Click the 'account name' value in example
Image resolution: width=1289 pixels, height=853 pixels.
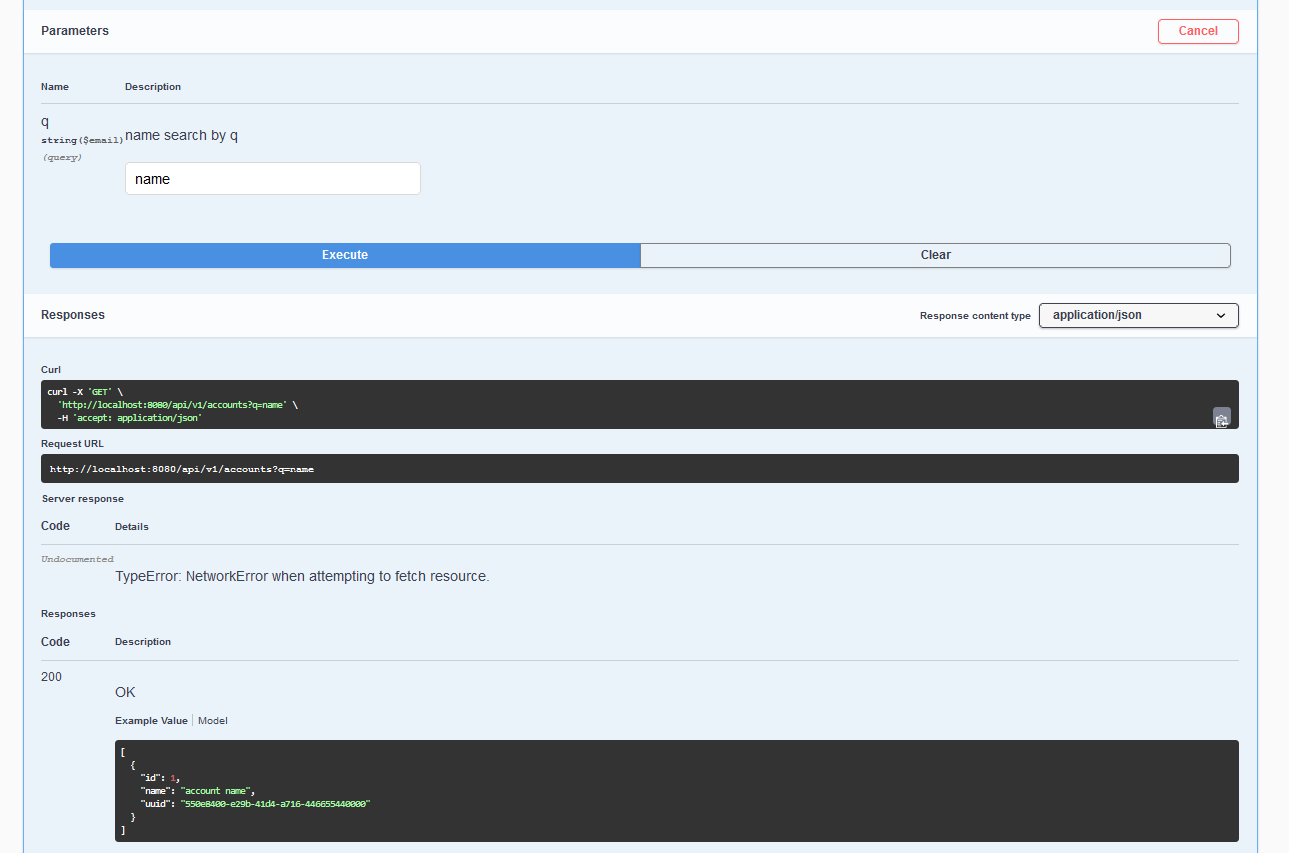click(x=217, y=791)
